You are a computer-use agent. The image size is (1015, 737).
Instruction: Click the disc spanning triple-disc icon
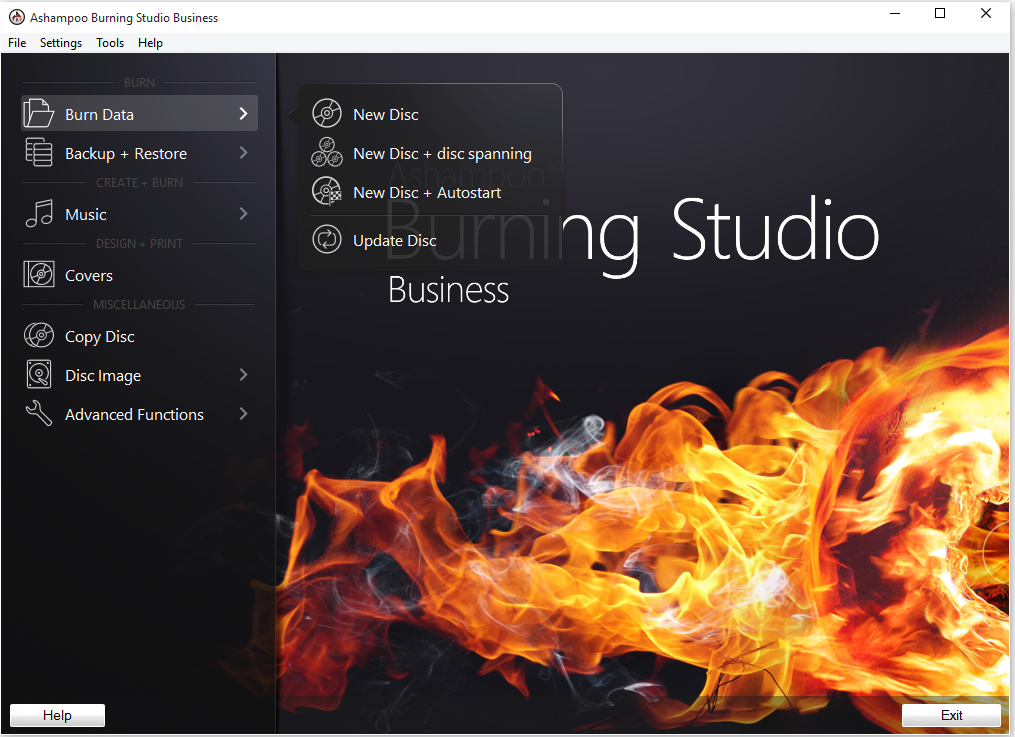pos(327,153)
